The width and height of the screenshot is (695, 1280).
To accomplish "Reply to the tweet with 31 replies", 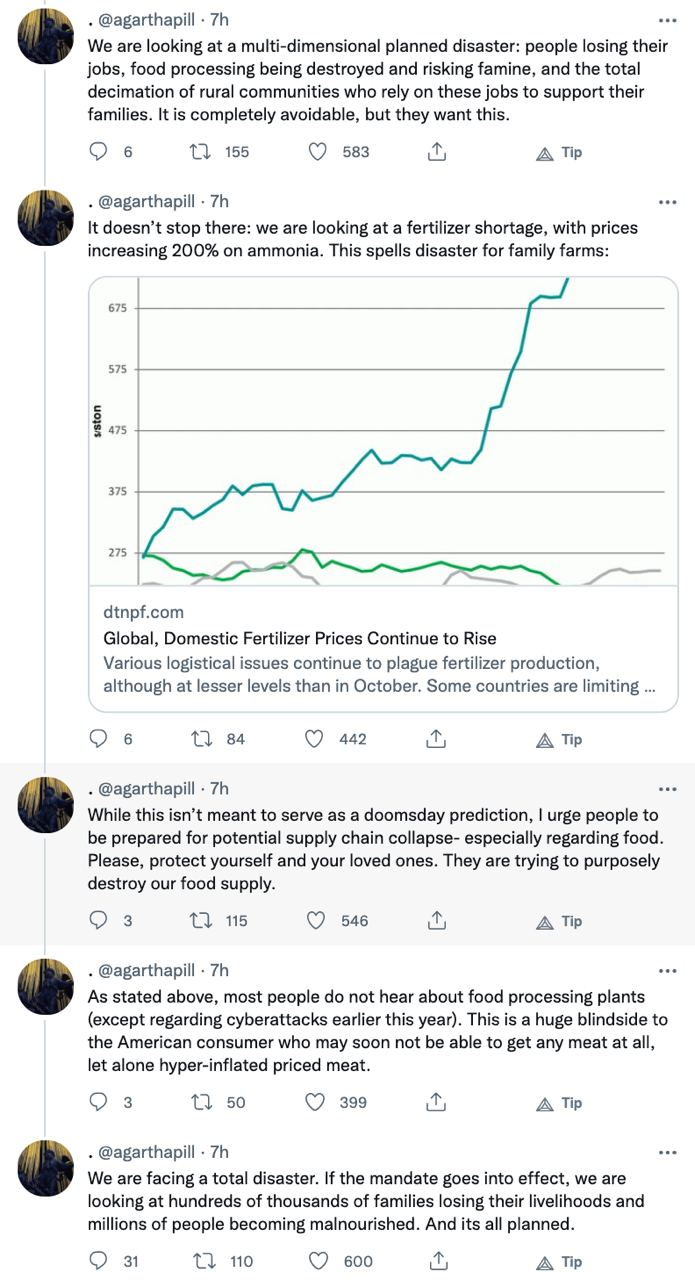I will click(99, 1262).
